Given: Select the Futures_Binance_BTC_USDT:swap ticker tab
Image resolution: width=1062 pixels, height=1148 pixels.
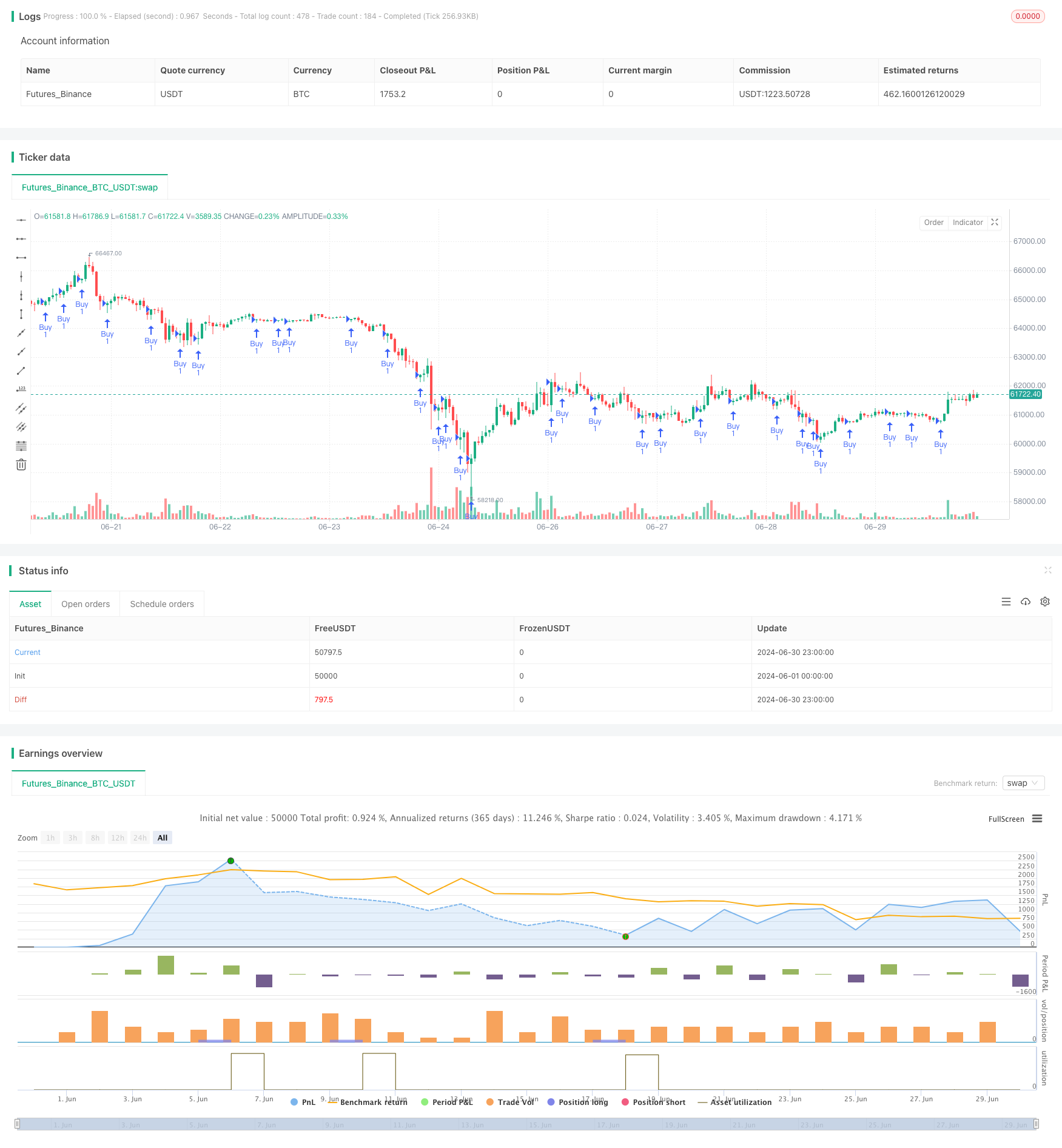Looking at the screenshot, I should 90,187.
